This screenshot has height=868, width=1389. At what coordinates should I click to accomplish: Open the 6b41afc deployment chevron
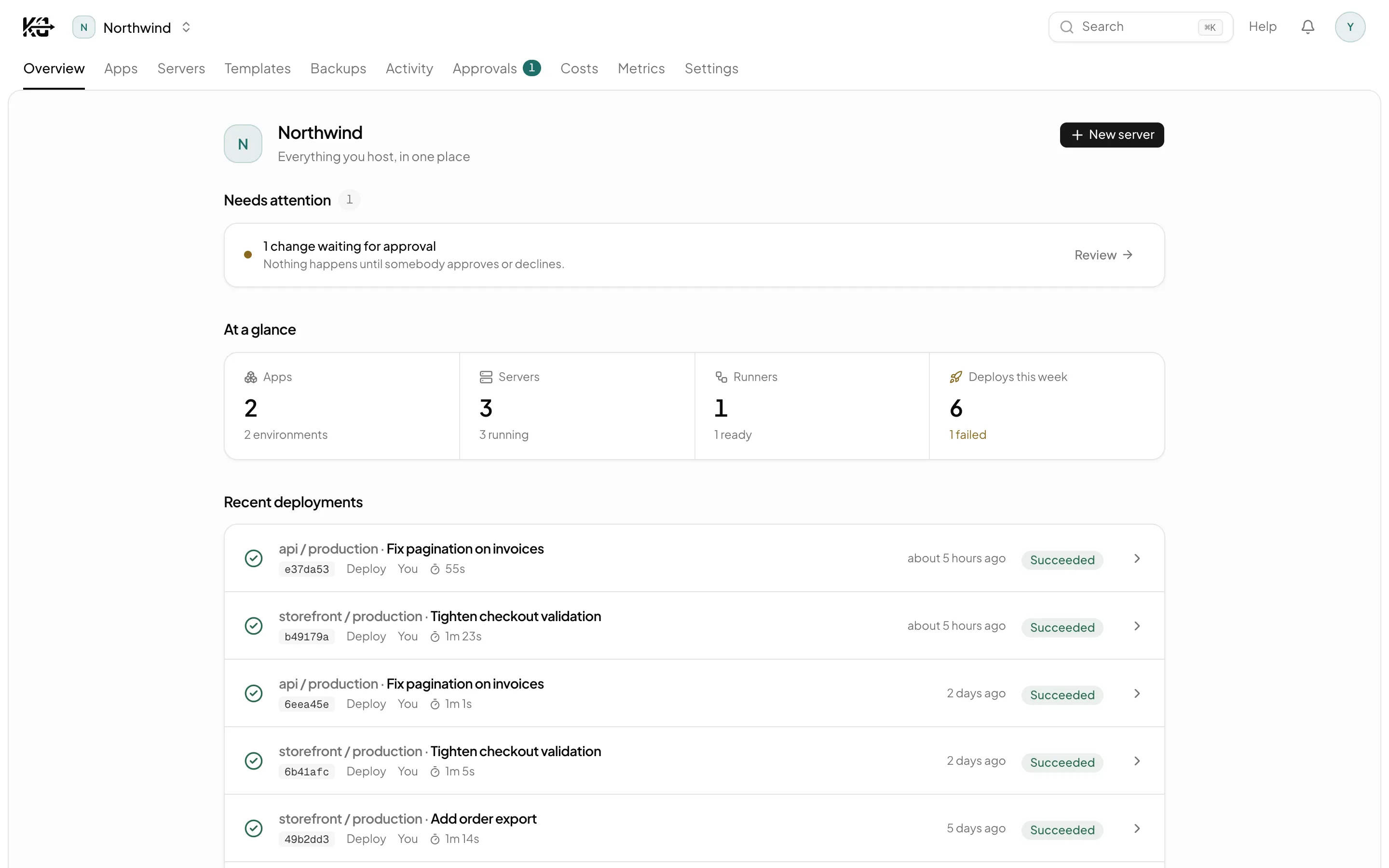pos(1137,761)
